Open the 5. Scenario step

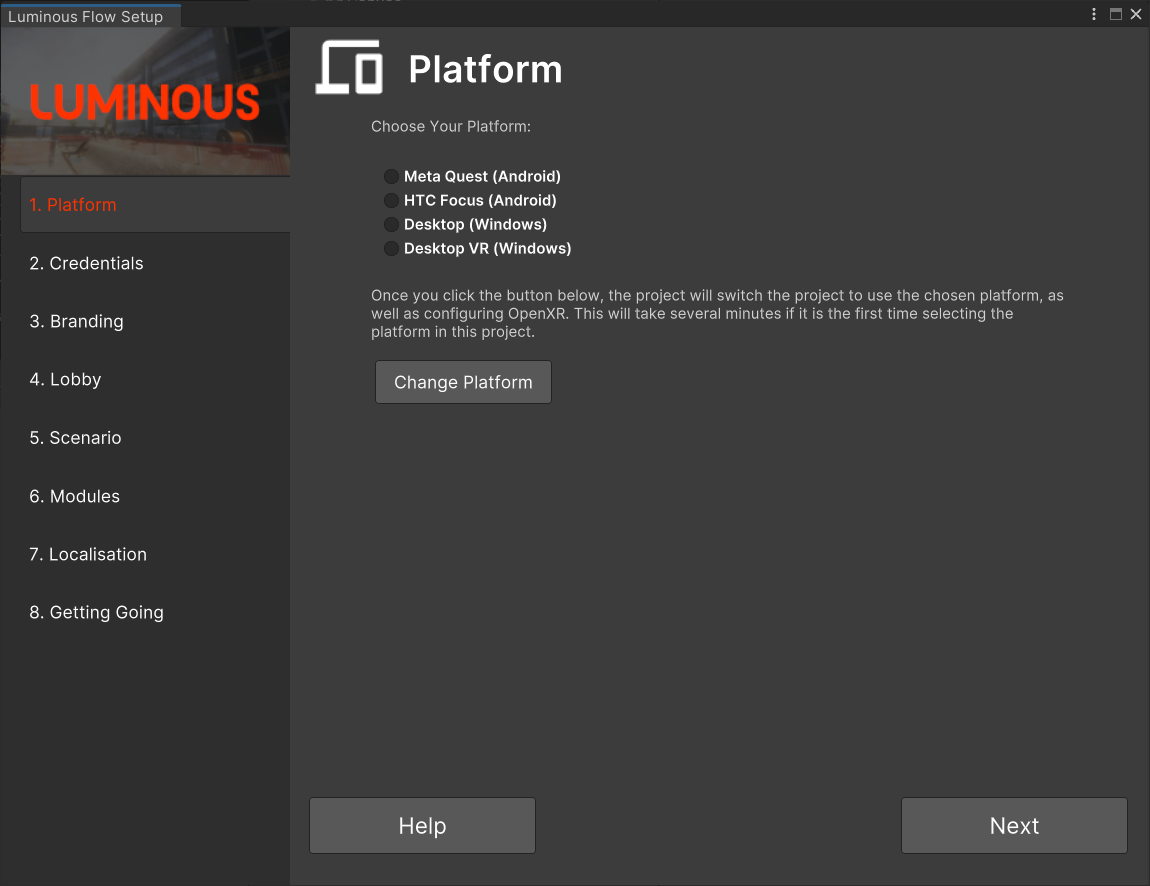click(x=75, y=438)
